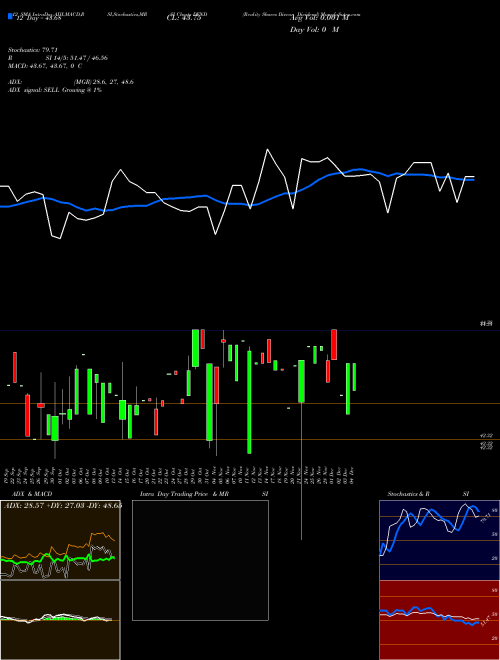The width and height of the screenshot is (500, 660).
Task: Click the 'Day Vol: 0 M' label
Action: point(314,30)
